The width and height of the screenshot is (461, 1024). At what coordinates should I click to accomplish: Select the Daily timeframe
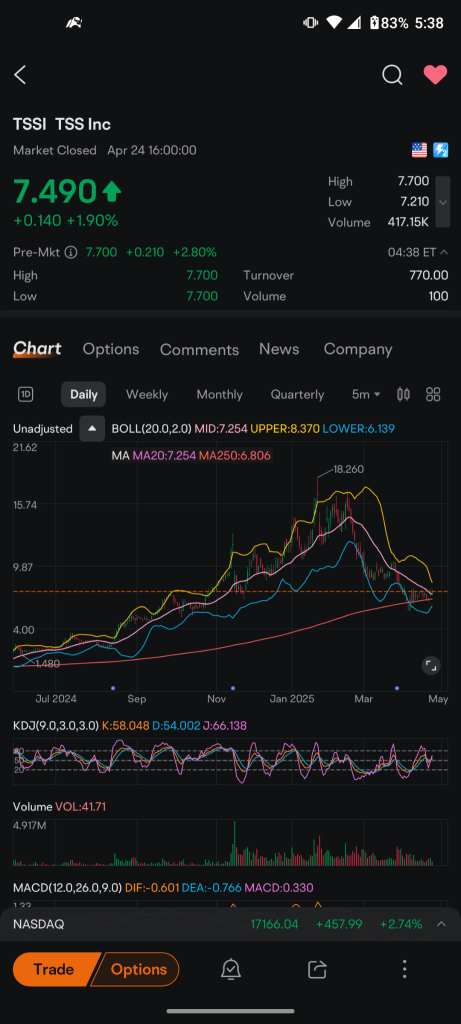click(x=84, y=394)
